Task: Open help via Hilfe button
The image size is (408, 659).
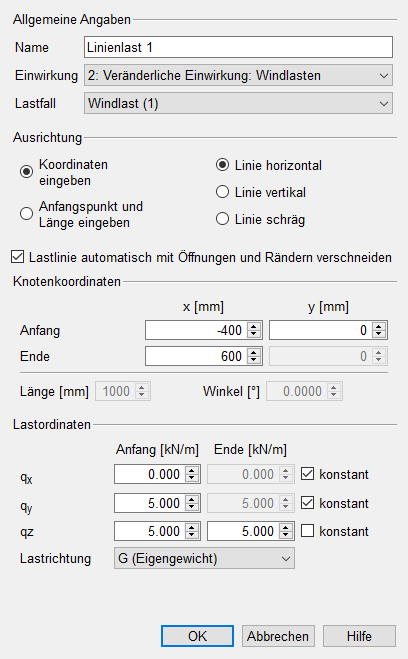Action: pyautogui.click(x=359, y=636)
